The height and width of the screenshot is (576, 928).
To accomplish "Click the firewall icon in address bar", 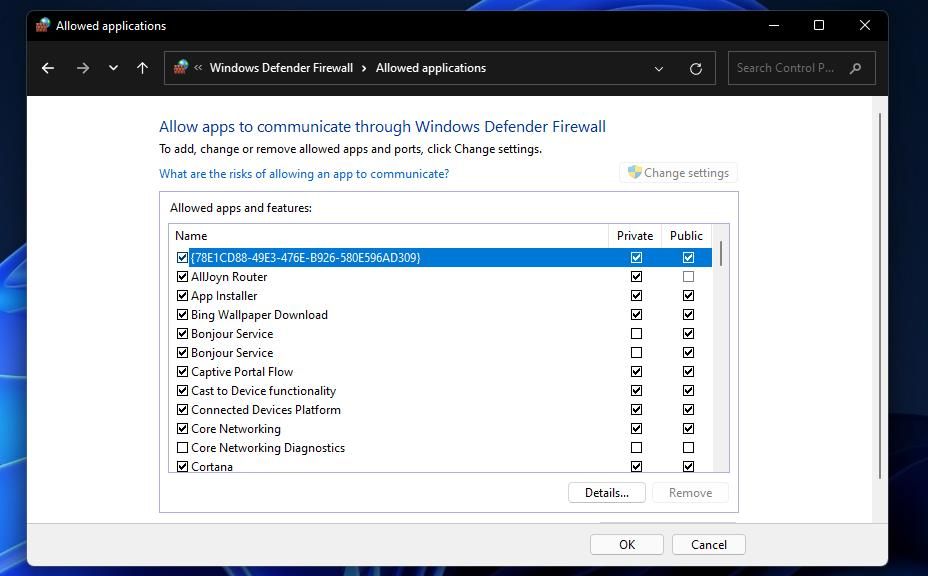I will 181,67.
